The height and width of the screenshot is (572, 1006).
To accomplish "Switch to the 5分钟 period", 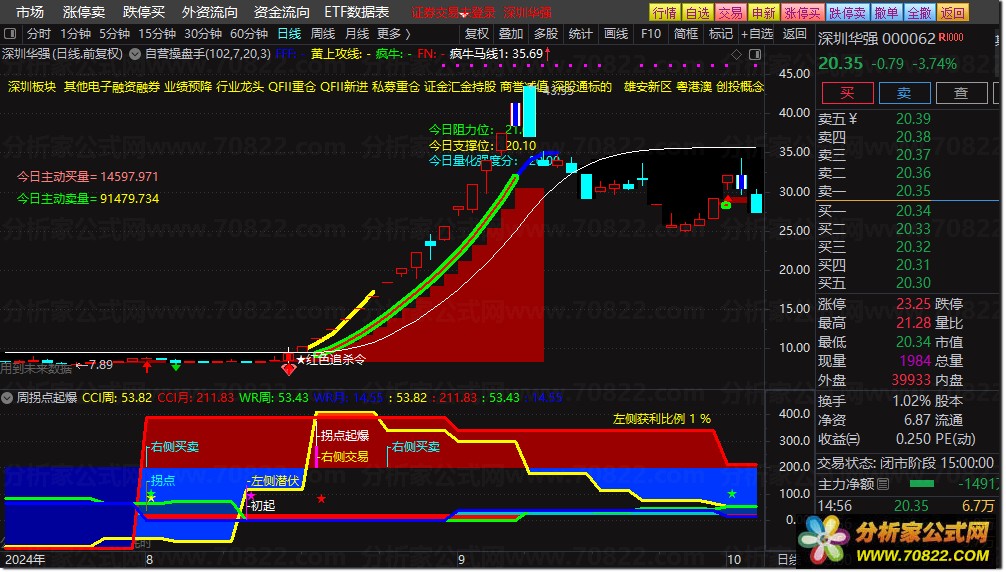I will (x=114, y=33).
